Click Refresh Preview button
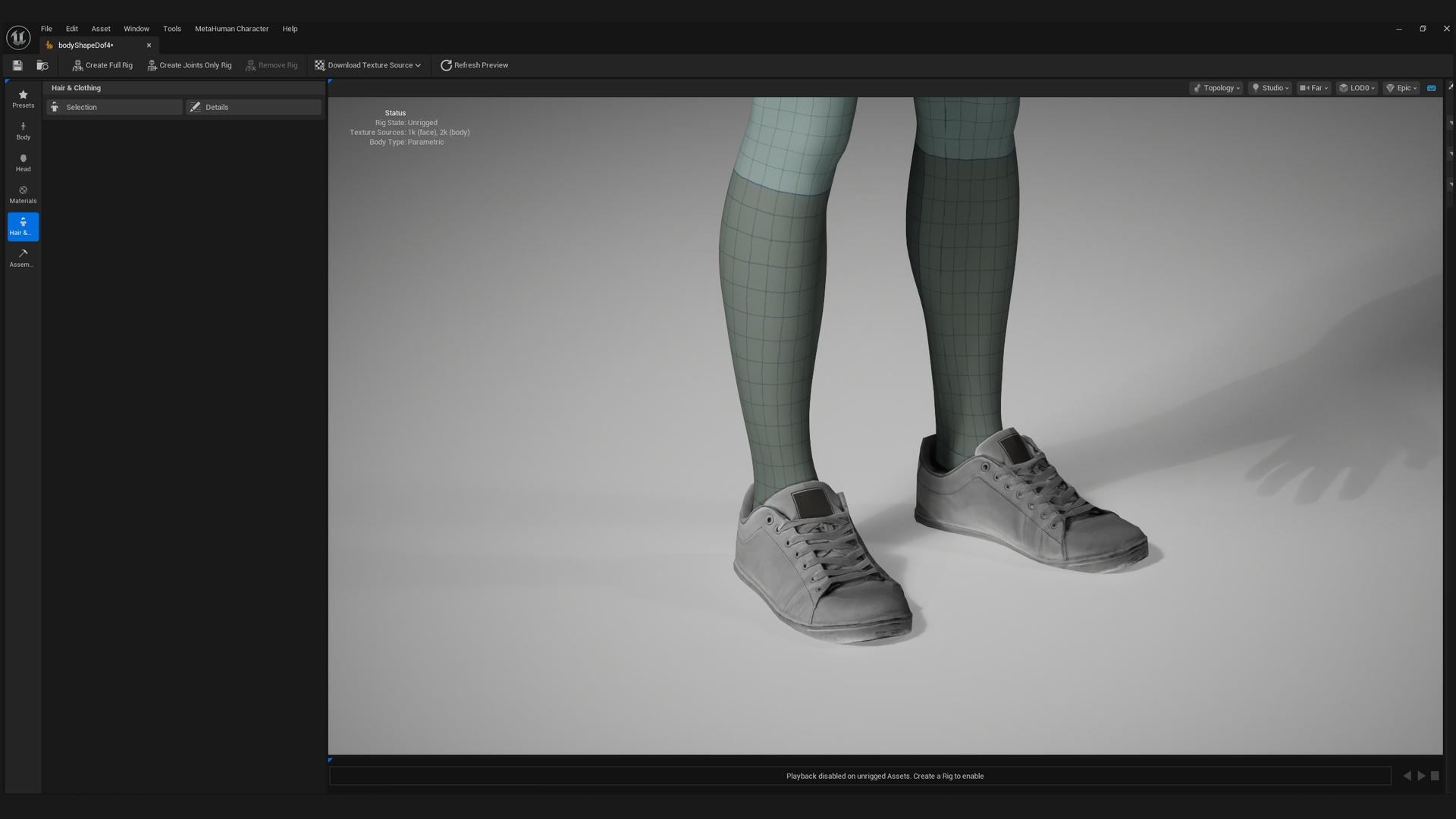Screen dimensions: 1456x819 coord(475,65)
